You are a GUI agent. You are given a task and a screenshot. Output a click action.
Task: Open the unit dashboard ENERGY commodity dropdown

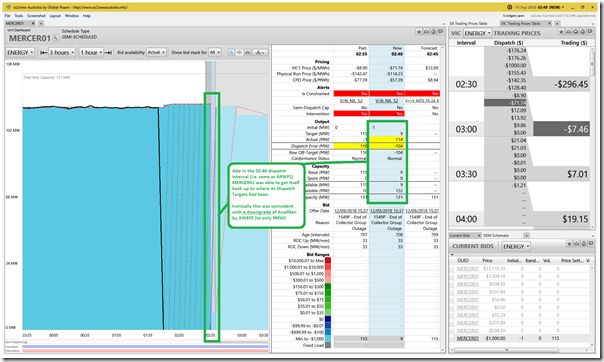pos(20,52)
